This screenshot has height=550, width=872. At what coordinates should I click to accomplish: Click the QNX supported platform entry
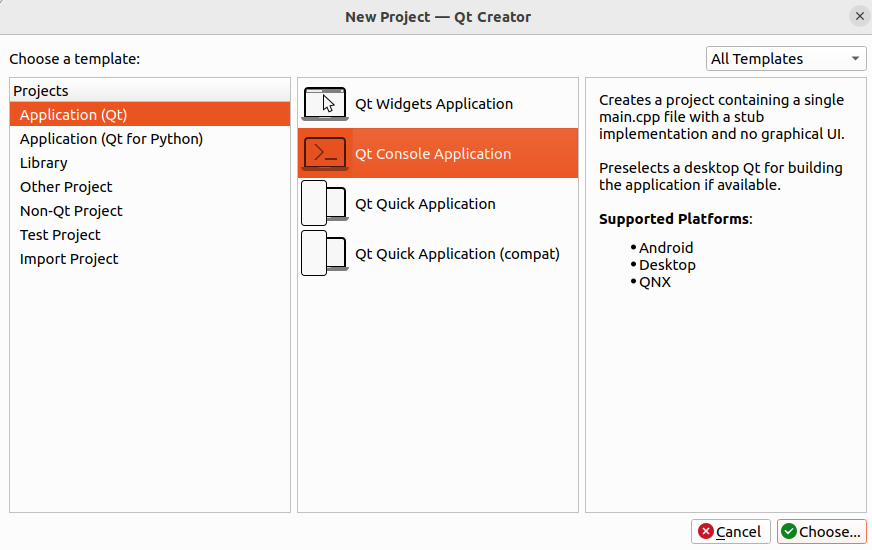655,282
